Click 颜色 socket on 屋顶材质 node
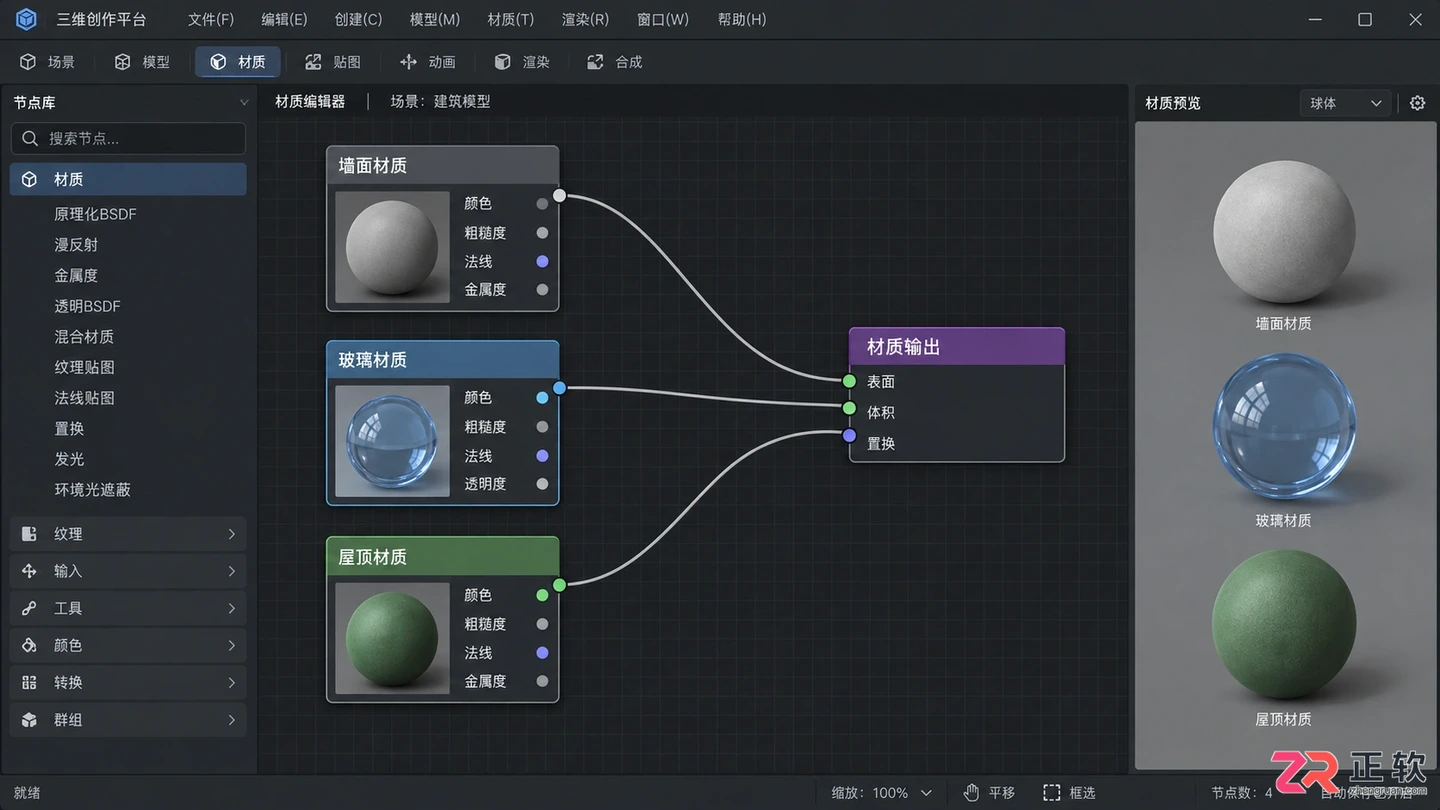Screen dimensions: 1440x810 542,595
